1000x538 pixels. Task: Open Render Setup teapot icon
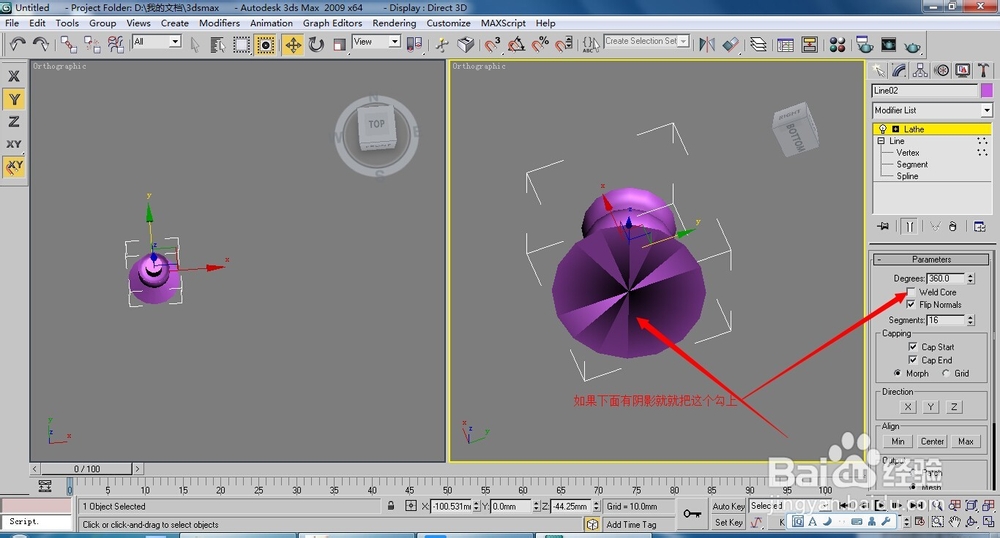[865, 45]
